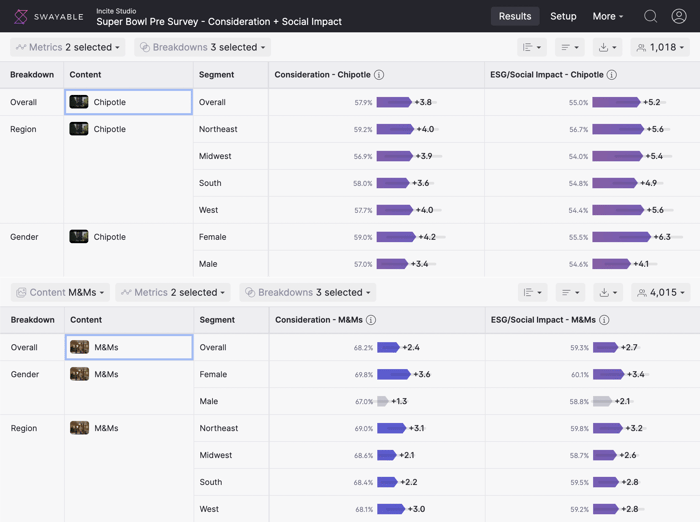The height and width of the screenshot is (522, 700).
Task: Click +5.2 Chipotle overall ESG lift value
Action: (x=651, y=102)
